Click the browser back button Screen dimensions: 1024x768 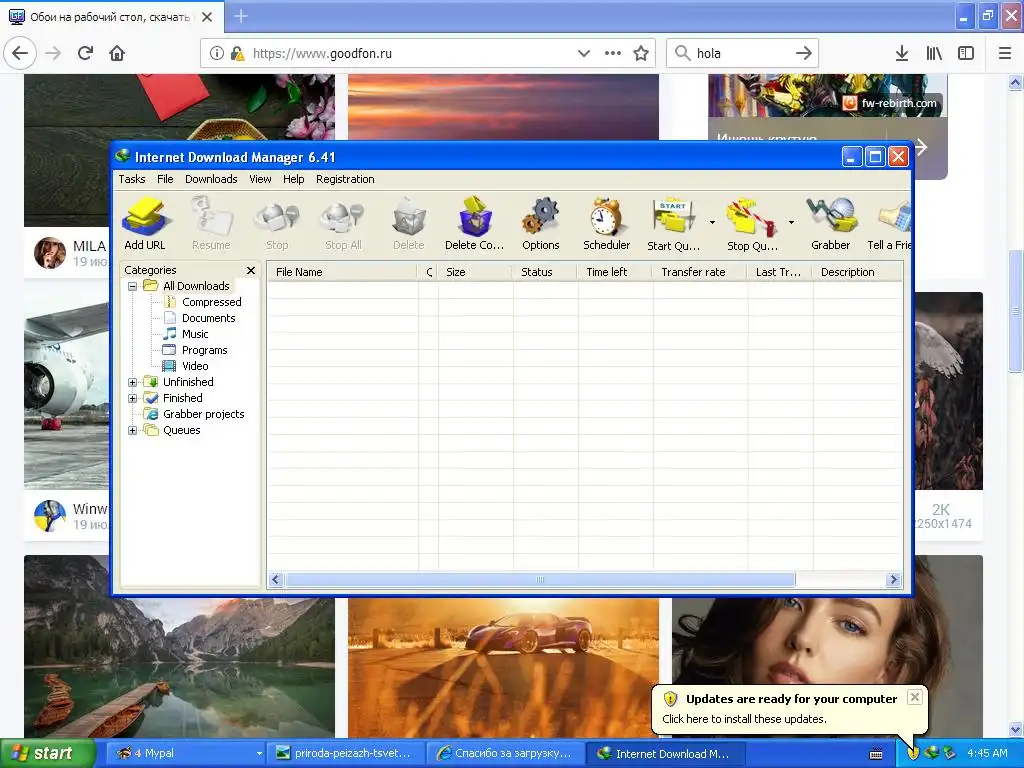(x=20, y=54)
